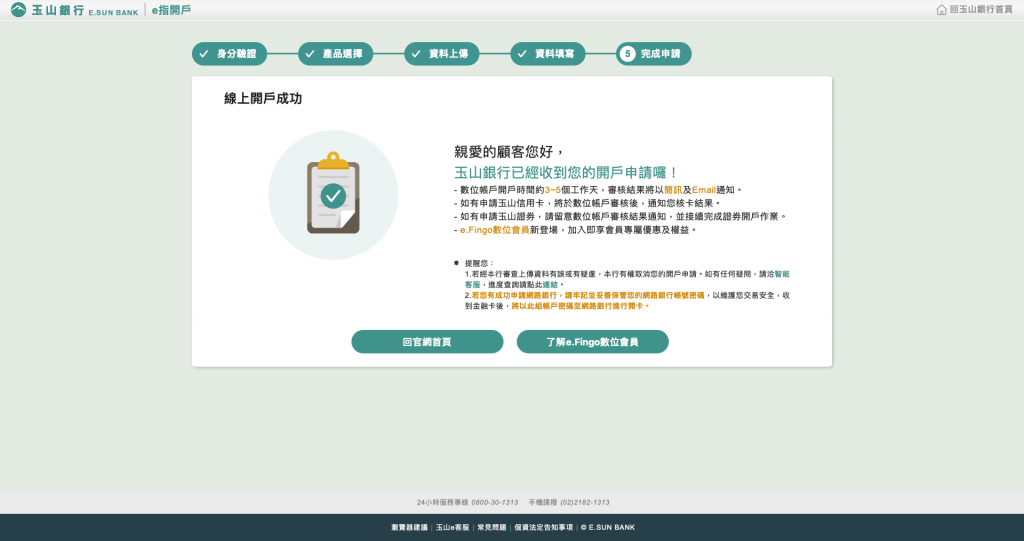Open 個資法定告知事項 footer link
Viewport: 1024px width, 541px height.
pos(543,527)
